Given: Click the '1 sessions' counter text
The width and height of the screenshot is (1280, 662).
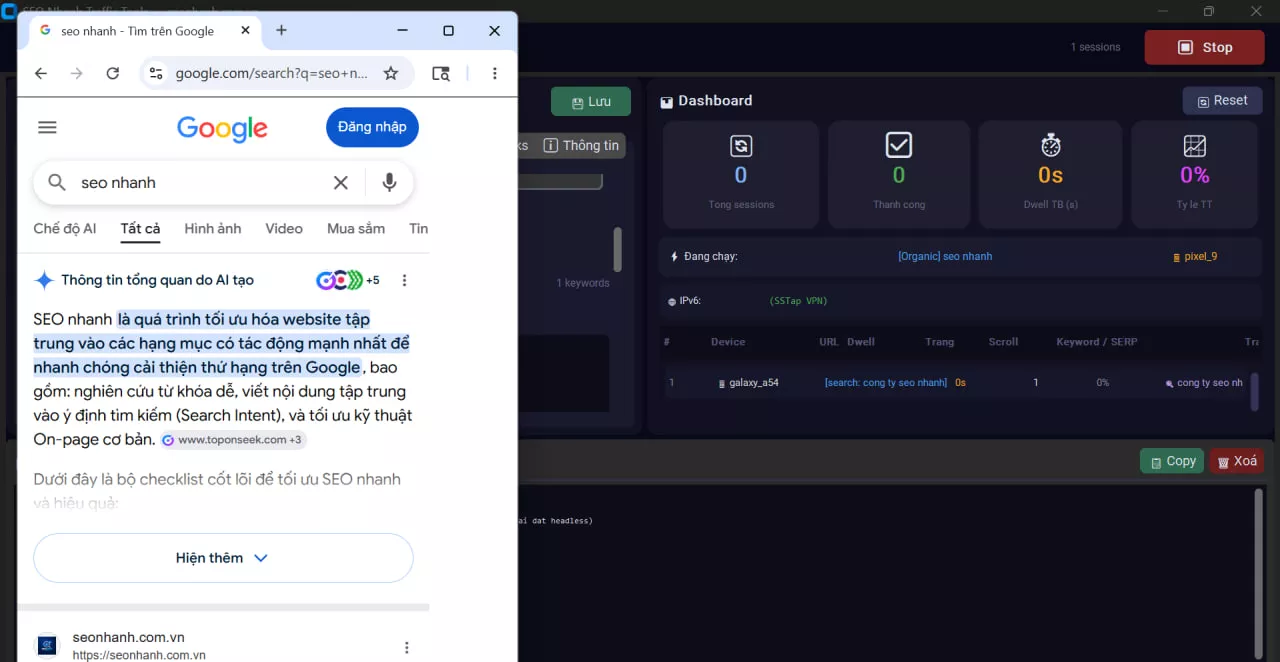Looking at the screenshot, I should pyautogui.click(x=1095, y=47).
